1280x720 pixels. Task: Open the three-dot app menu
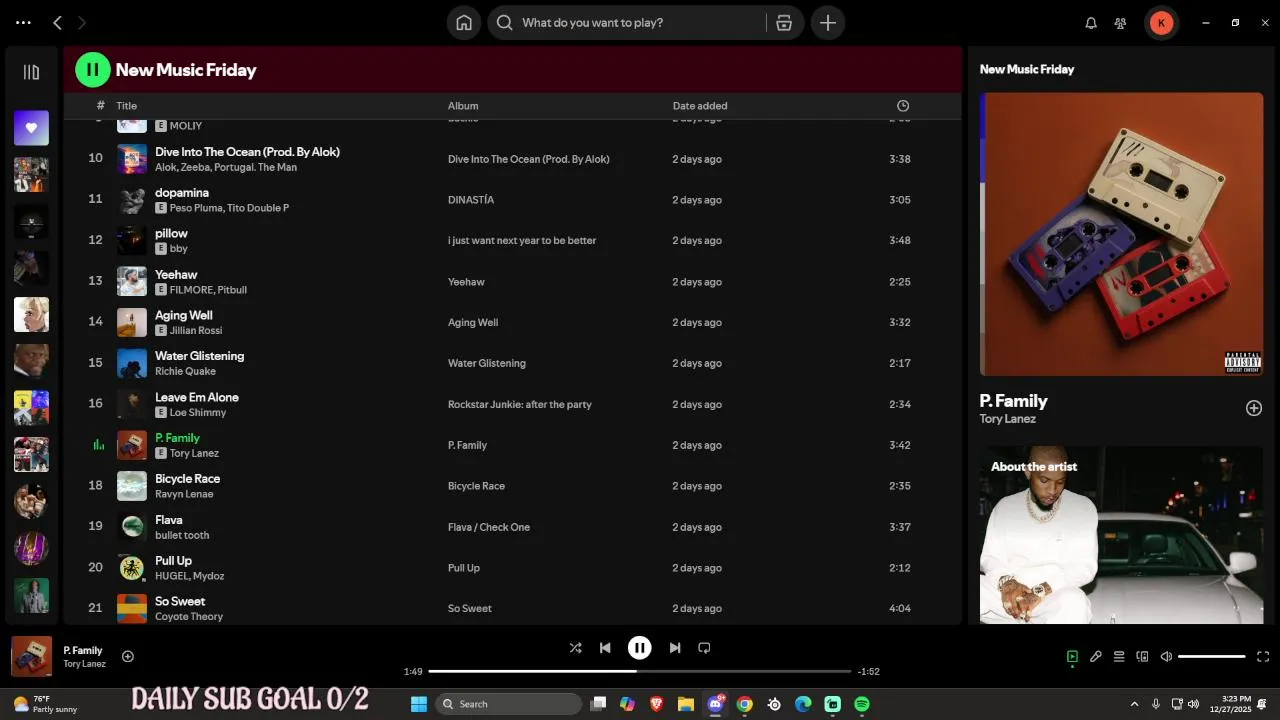point(23,22)
